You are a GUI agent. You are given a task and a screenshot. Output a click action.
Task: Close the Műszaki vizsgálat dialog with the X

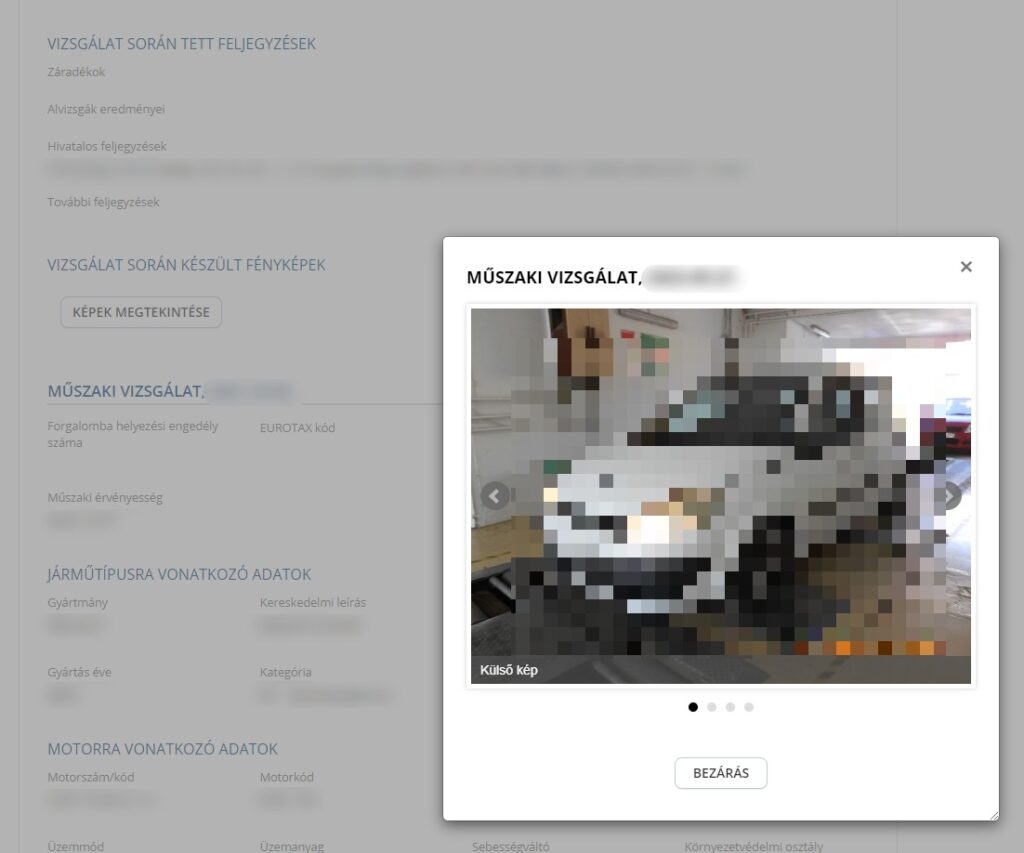966,266
